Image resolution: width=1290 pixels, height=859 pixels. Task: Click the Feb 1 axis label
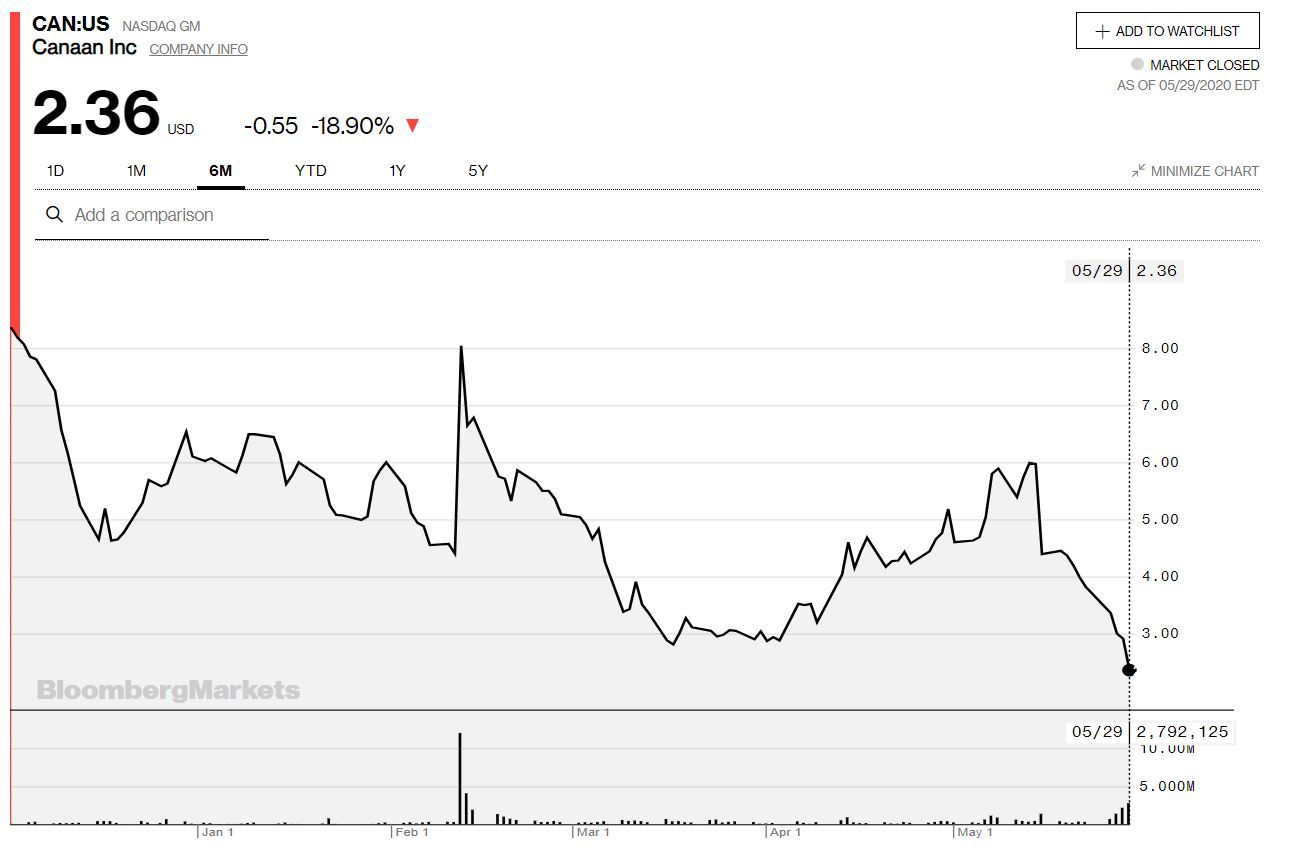point(412,832)
